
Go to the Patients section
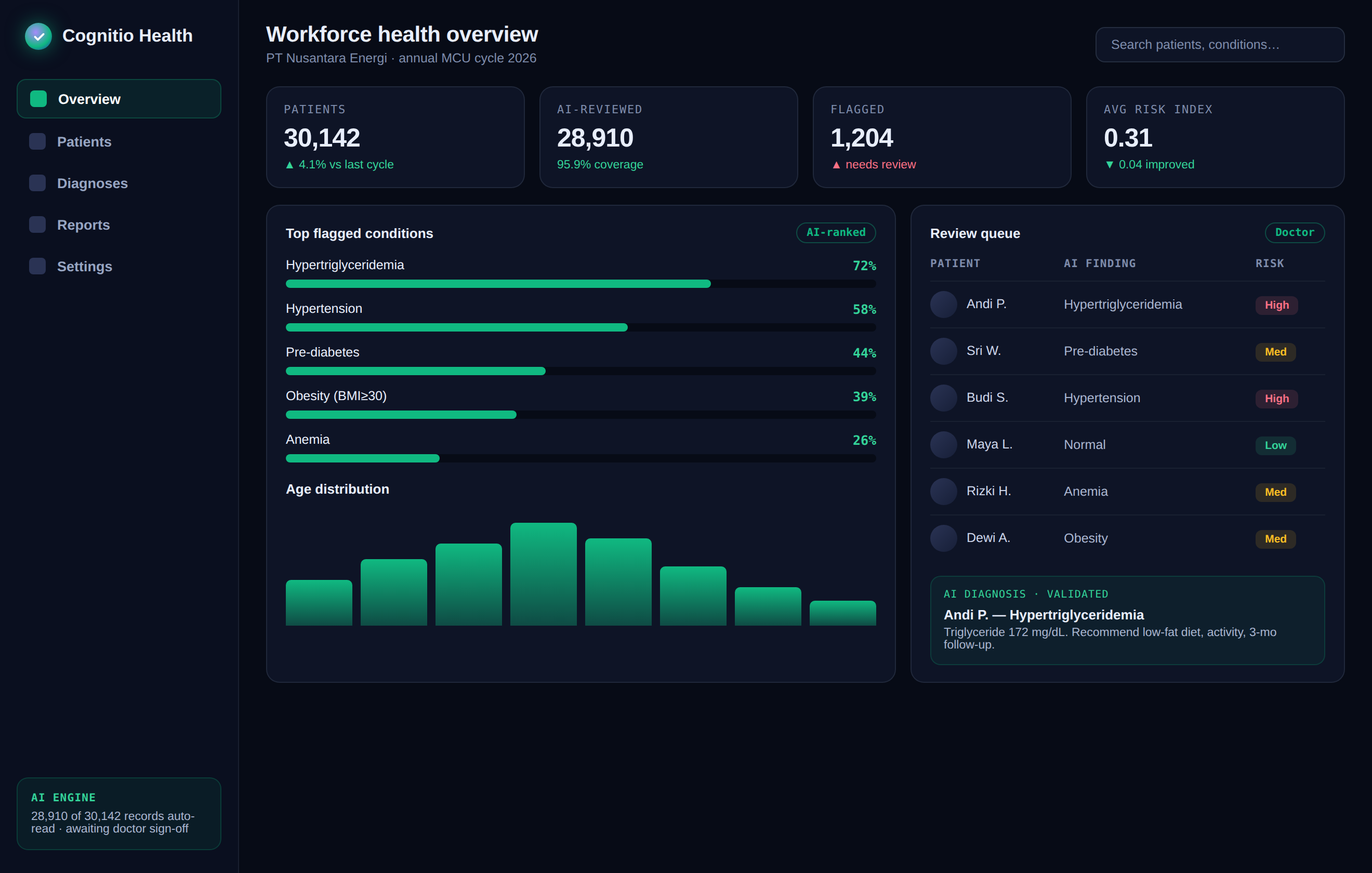(119, 141)
